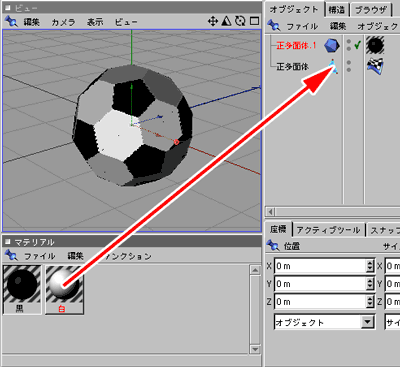The height and width of the screenshot is (367, 400).
Task: Toggle the green checkmark for 正多面体.1
Action: [x=357, y=45]
